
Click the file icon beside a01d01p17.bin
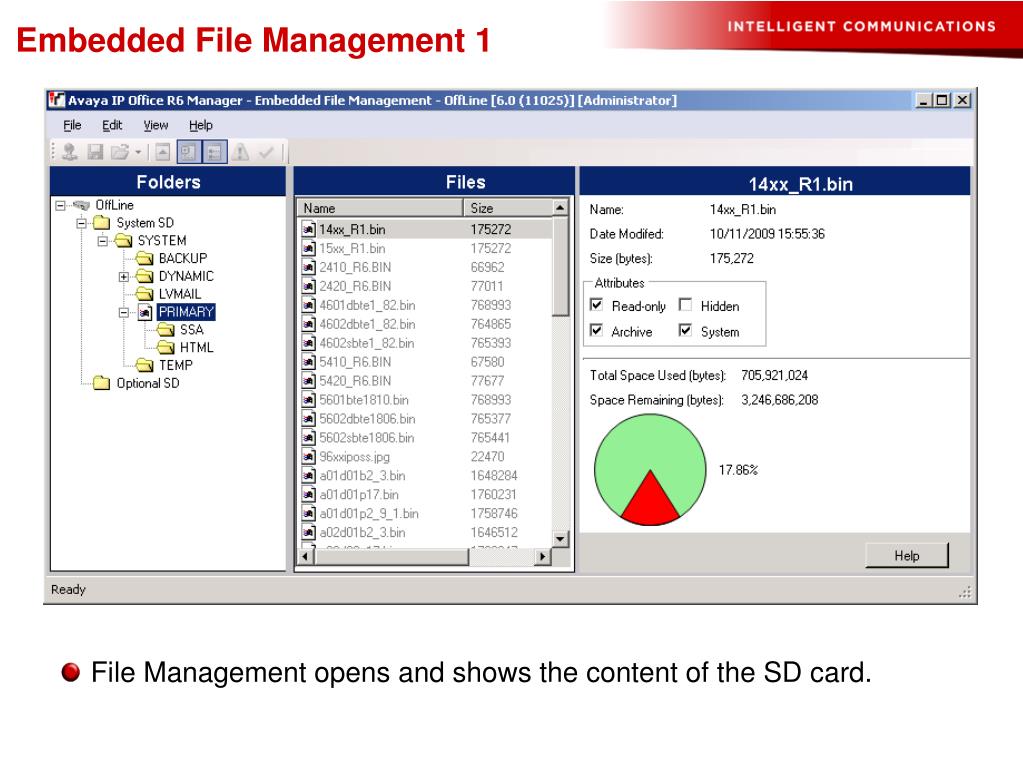[309, 495]
